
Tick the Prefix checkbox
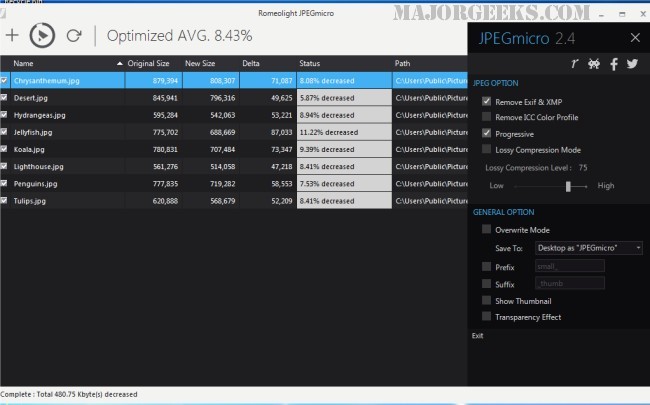[x=486, y=266]
